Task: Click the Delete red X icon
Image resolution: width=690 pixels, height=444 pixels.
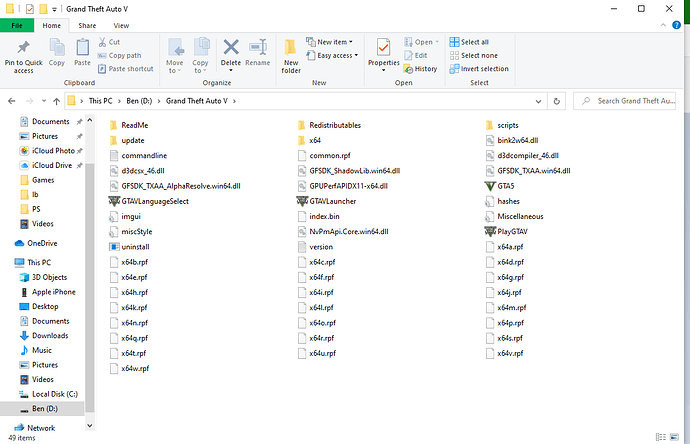Action: pyautogui.click(x=231, y=47)
